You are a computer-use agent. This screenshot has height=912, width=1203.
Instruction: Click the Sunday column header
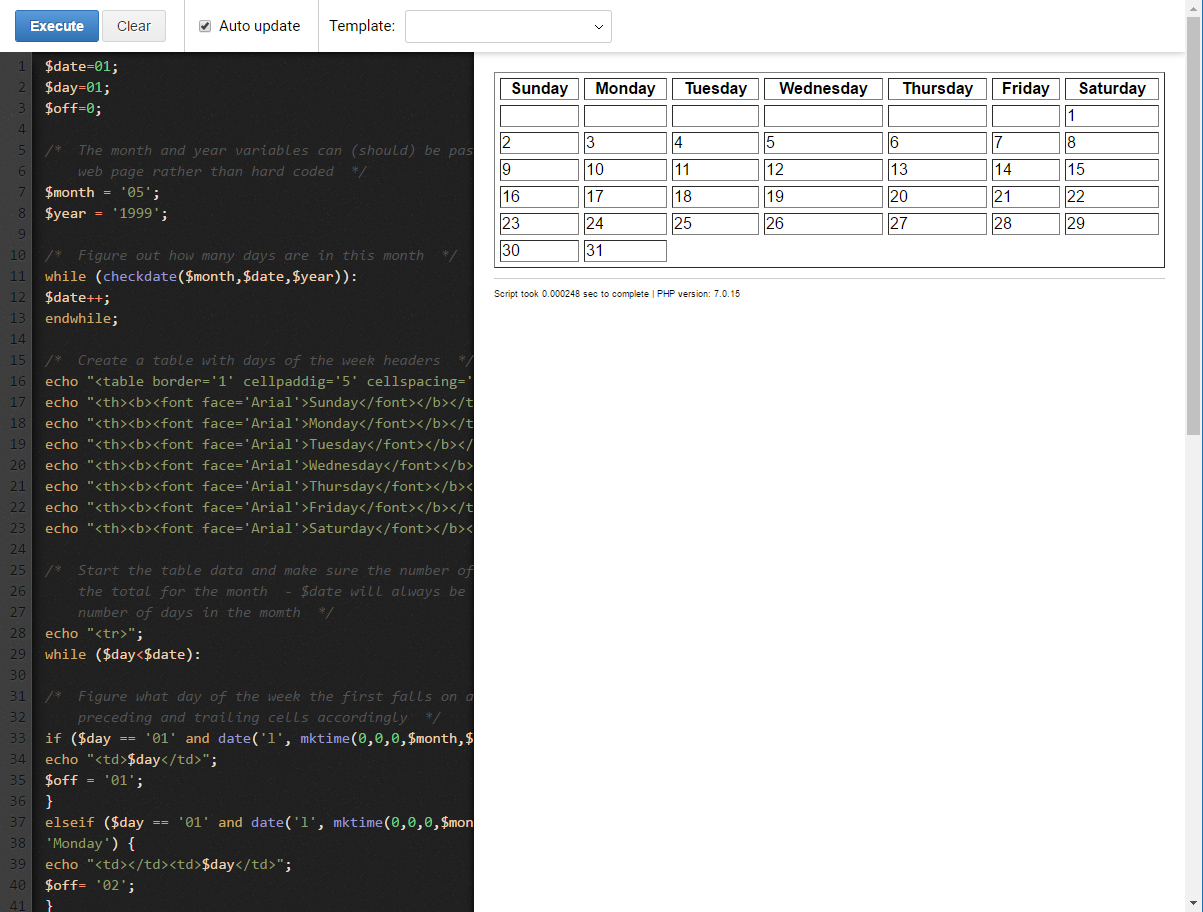539,89
